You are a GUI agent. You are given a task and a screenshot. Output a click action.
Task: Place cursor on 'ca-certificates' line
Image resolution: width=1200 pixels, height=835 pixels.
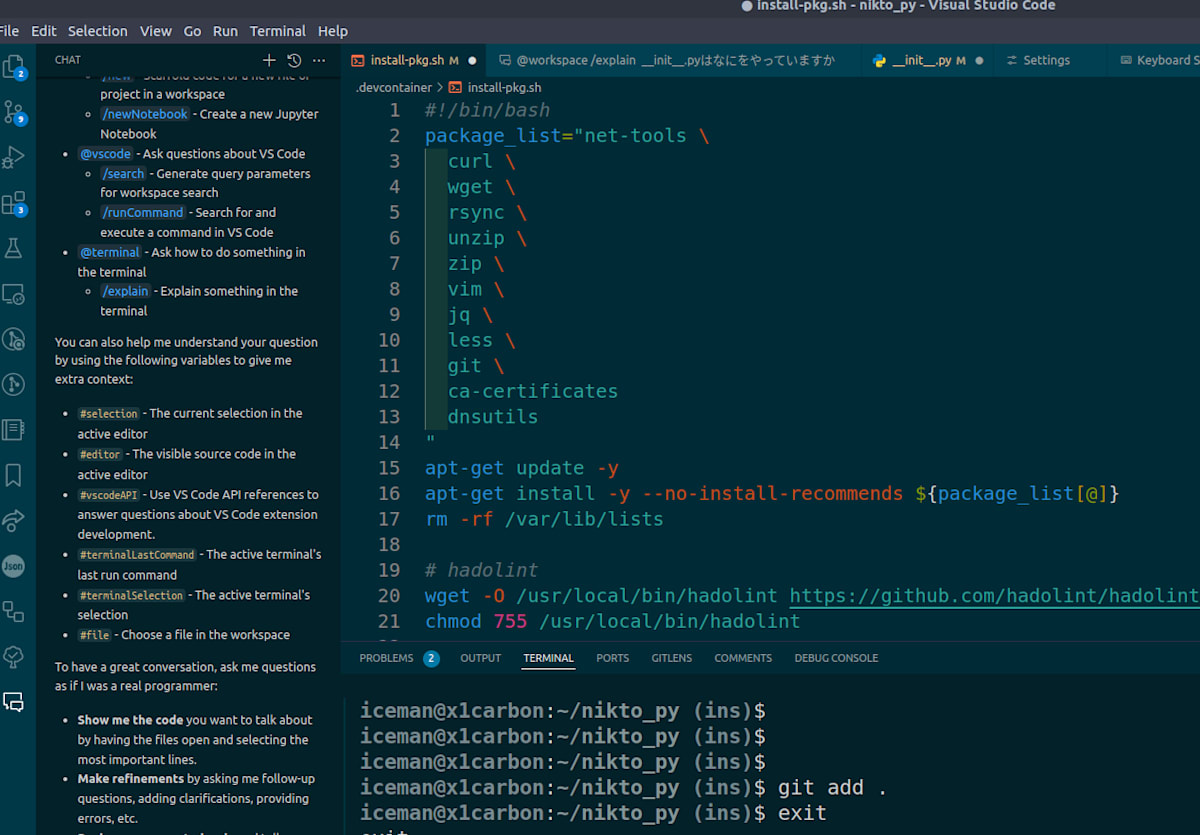(x=533, y=391)
